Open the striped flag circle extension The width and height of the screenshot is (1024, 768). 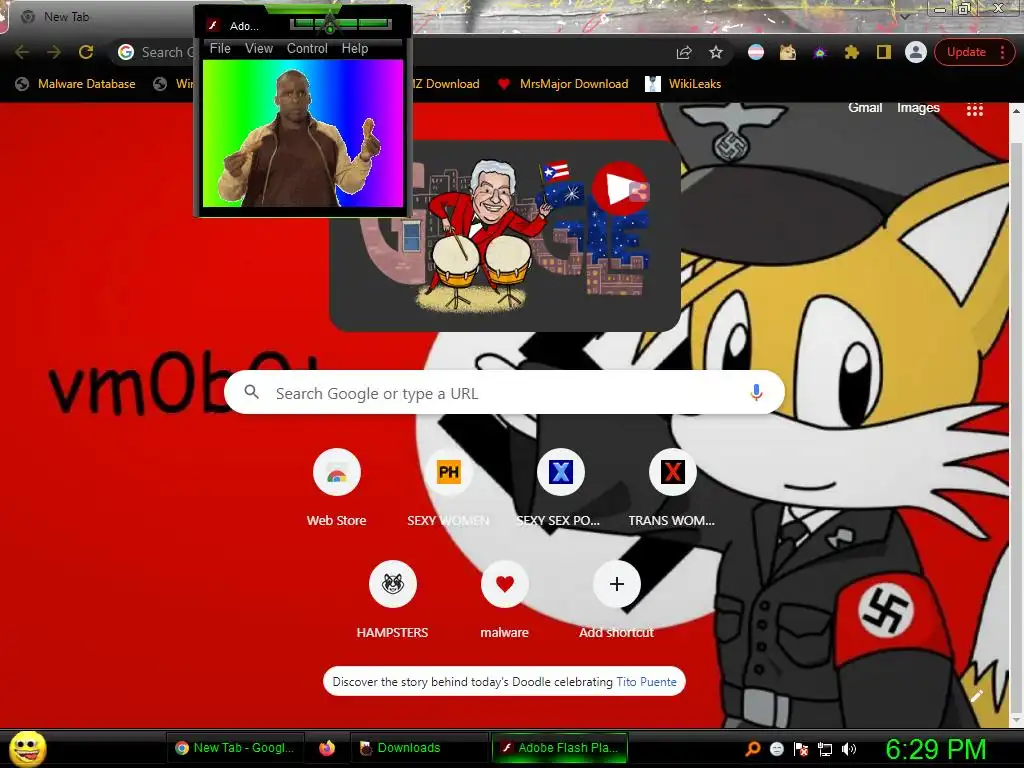(756, 52)
